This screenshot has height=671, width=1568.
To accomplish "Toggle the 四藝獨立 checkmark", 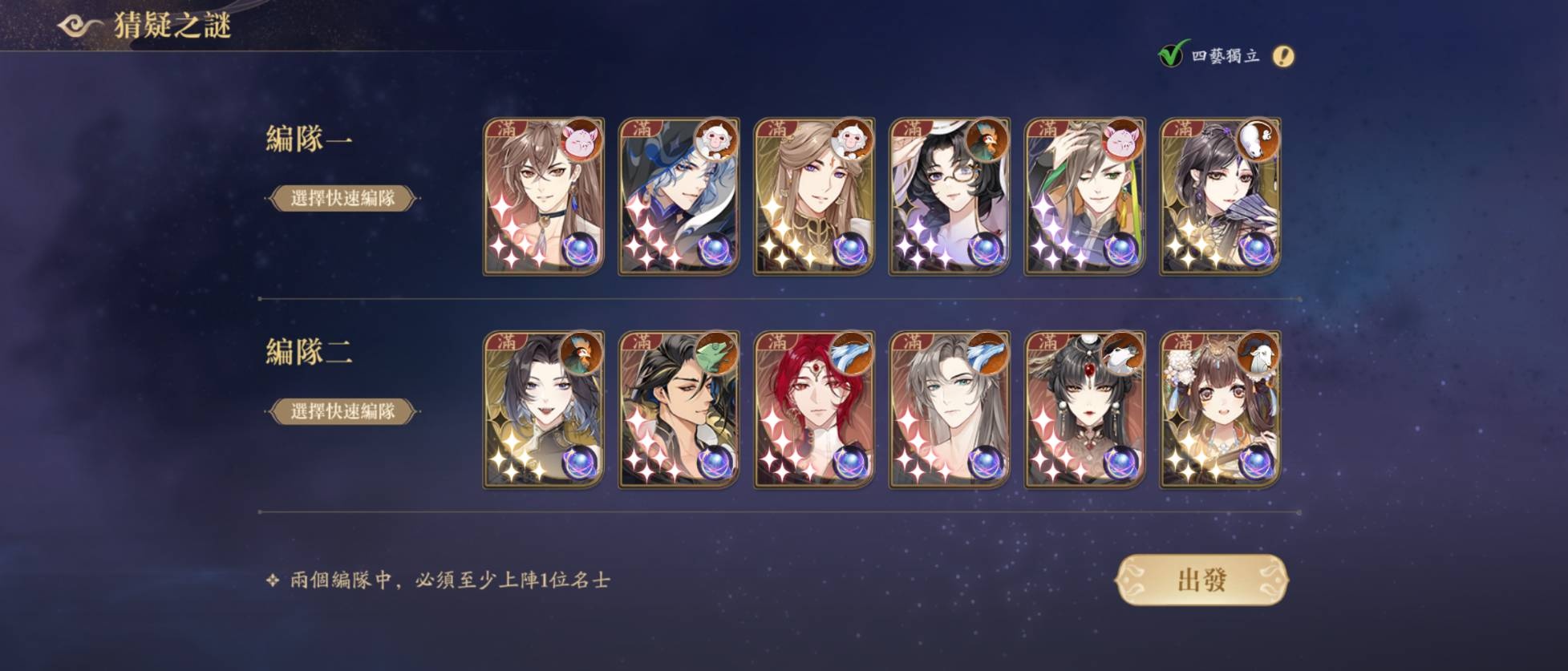I will click(1172, 55).
